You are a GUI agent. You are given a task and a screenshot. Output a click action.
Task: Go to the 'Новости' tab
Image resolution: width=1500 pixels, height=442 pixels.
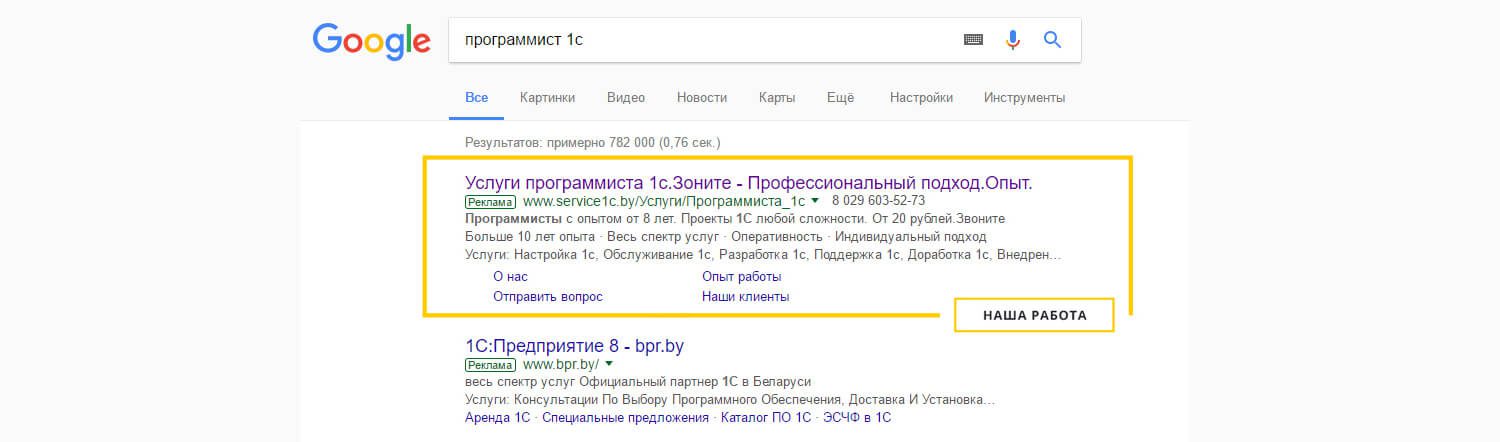point(701,98)
